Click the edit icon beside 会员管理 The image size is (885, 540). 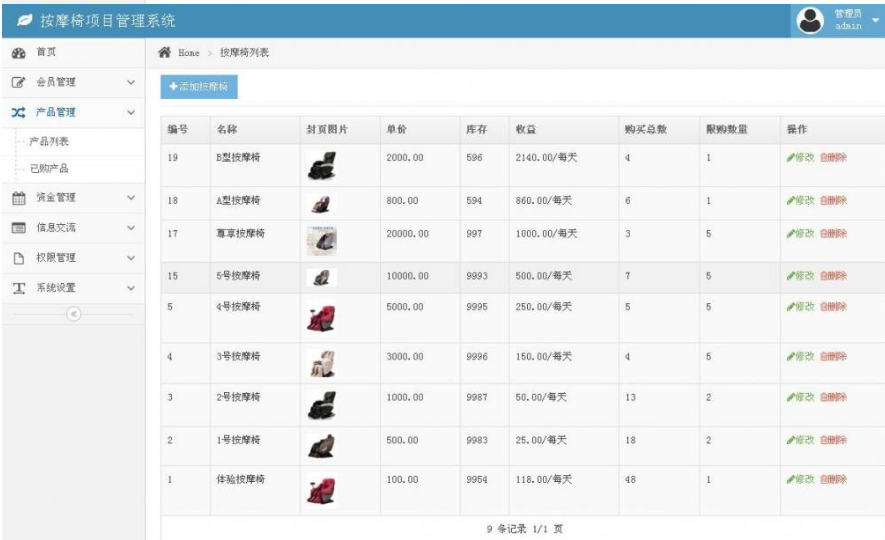tap(18, 82)
